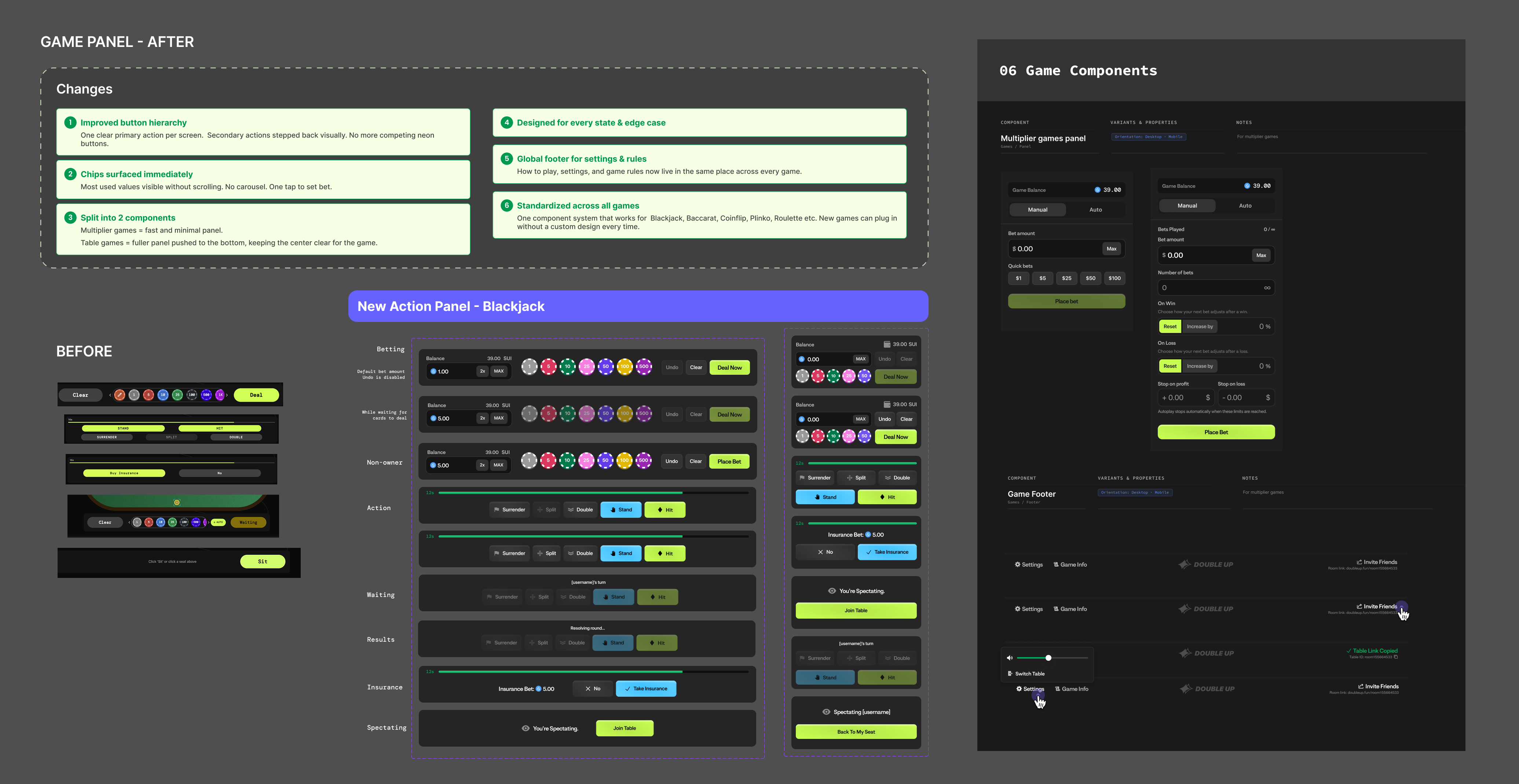Image resolution: width=1519 pixels, height=784 pixels.
Task: Click the Sit button in BEFORE section
Action: click(263, 562)
